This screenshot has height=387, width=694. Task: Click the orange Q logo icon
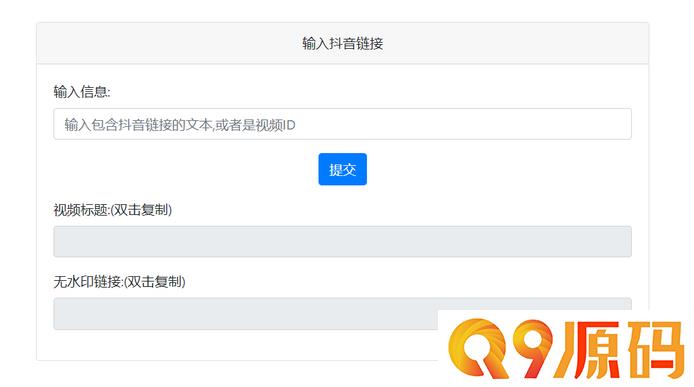pyautogui.click(x=477, y=349)
